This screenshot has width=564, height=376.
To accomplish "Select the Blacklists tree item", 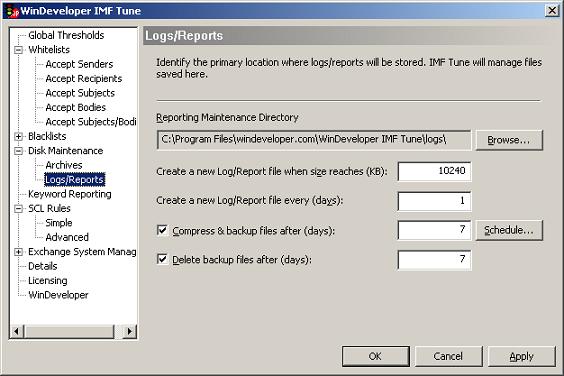I will click(47, 136).
